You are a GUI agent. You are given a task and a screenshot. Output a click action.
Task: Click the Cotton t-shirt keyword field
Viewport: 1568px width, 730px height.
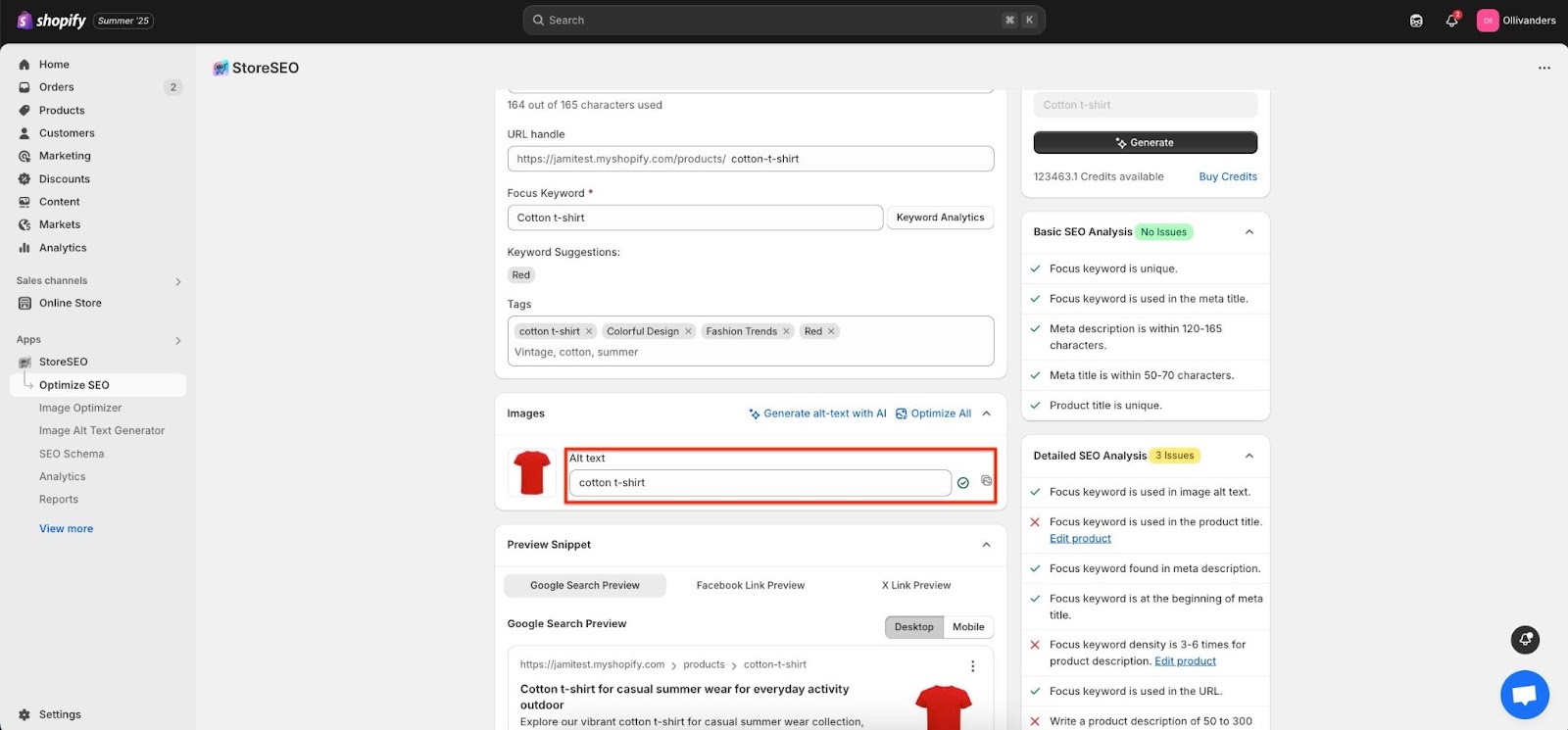(x=1145, y=105)
